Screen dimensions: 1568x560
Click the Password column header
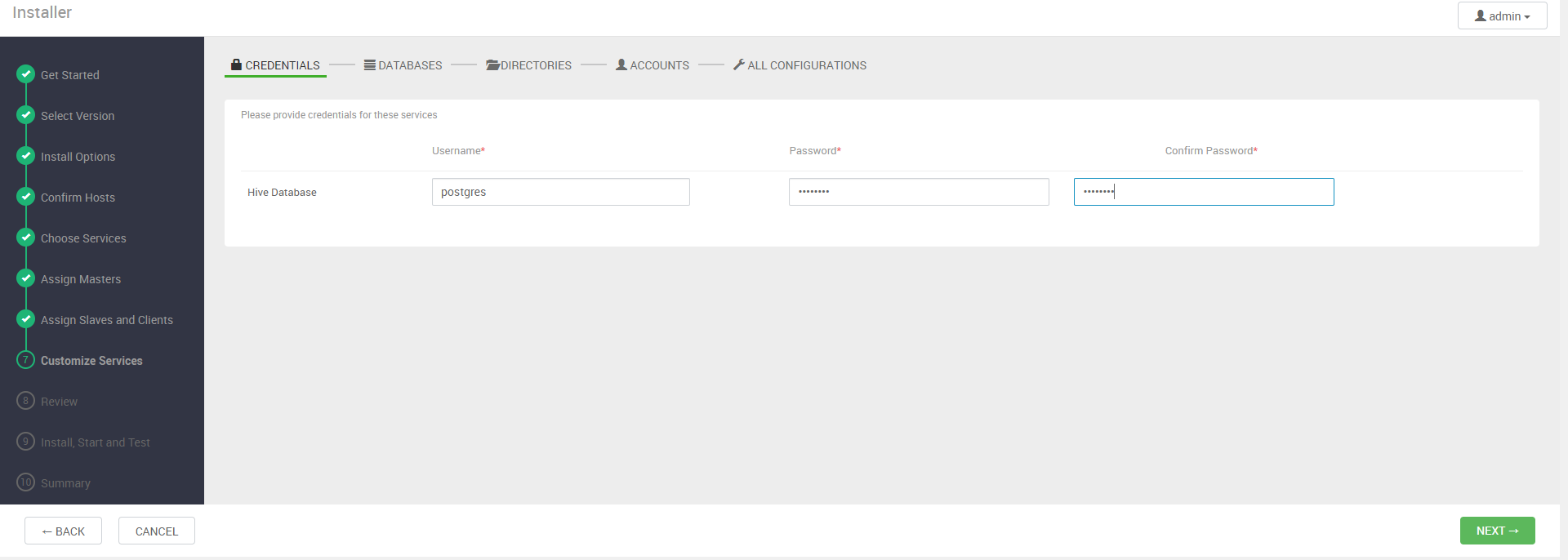click(x=815, y=151)
